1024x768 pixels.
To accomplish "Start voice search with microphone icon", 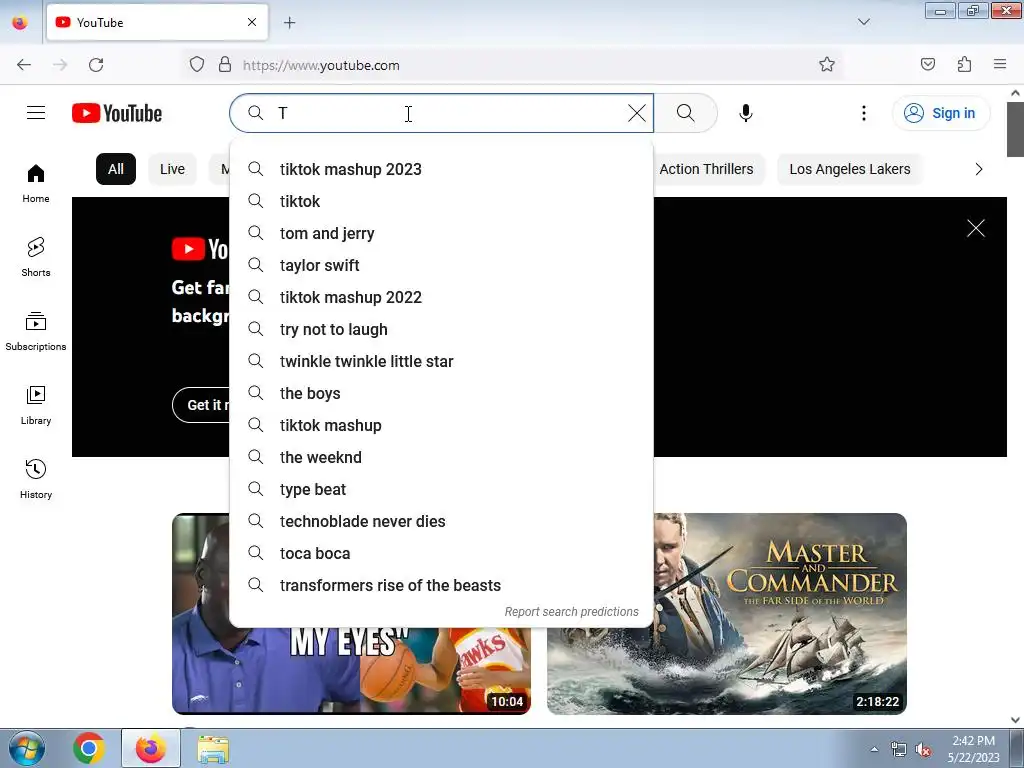I will coord(746,113).
